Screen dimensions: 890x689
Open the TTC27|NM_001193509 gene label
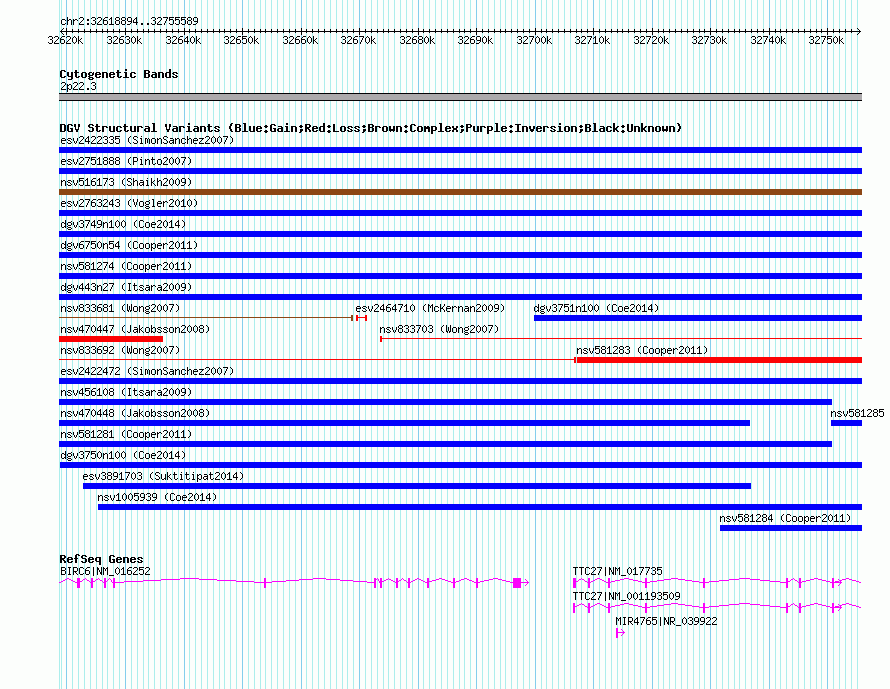[x=626, y=596]
